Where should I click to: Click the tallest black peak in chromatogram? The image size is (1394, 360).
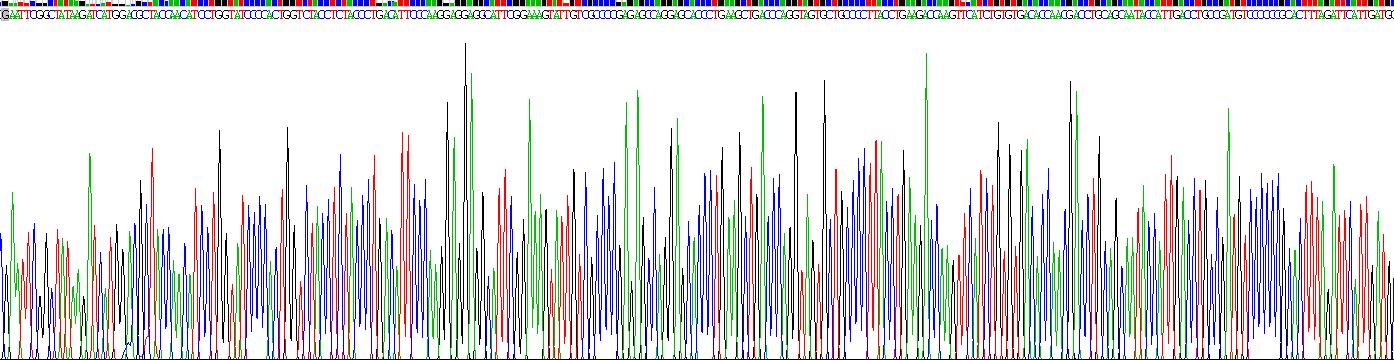[x=465, y=200]
